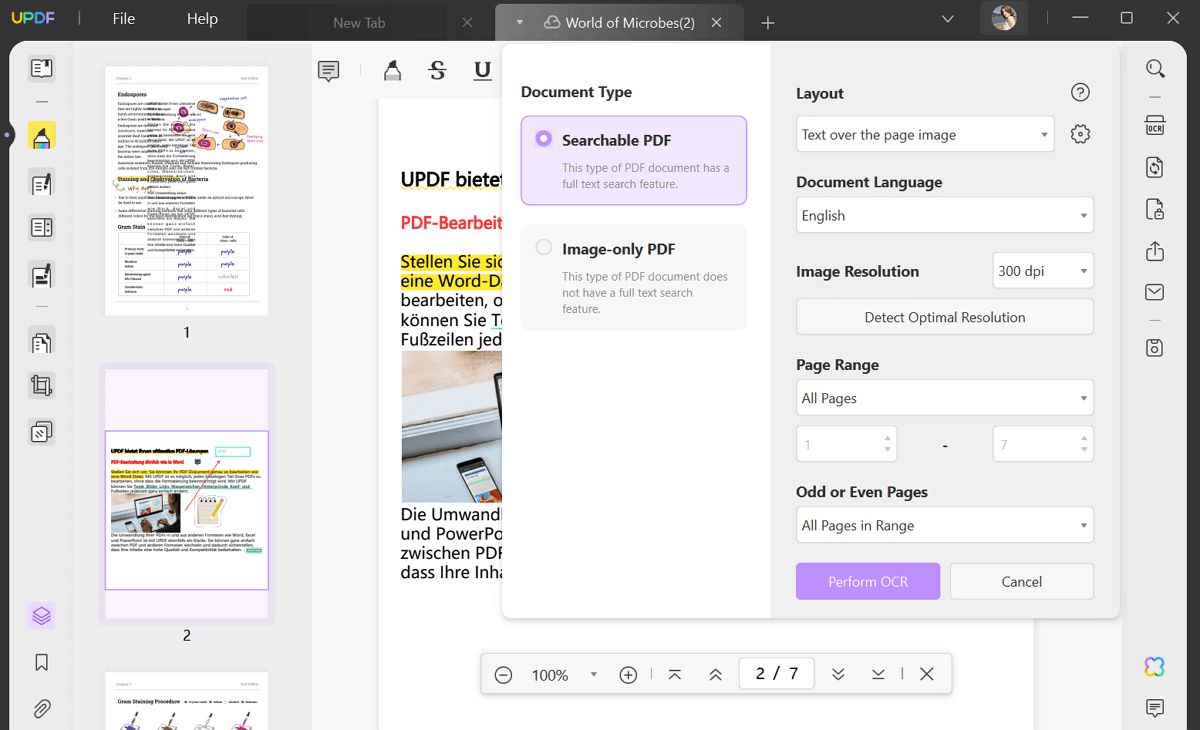Open the Send by email icon
This screenshot has width=1200, height=730.
(x=1155, y=292)
